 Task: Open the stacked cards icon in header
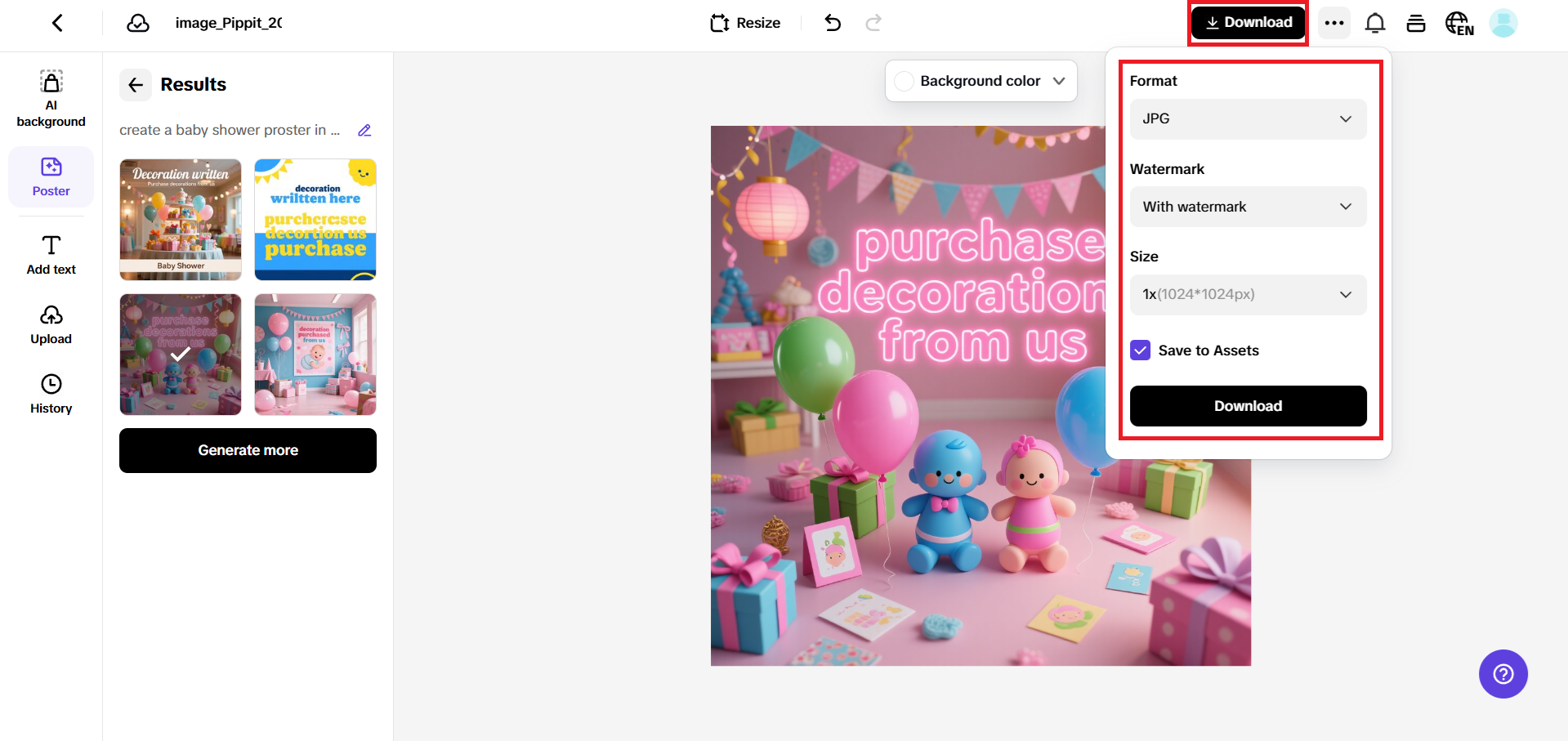click(1416, 23)
